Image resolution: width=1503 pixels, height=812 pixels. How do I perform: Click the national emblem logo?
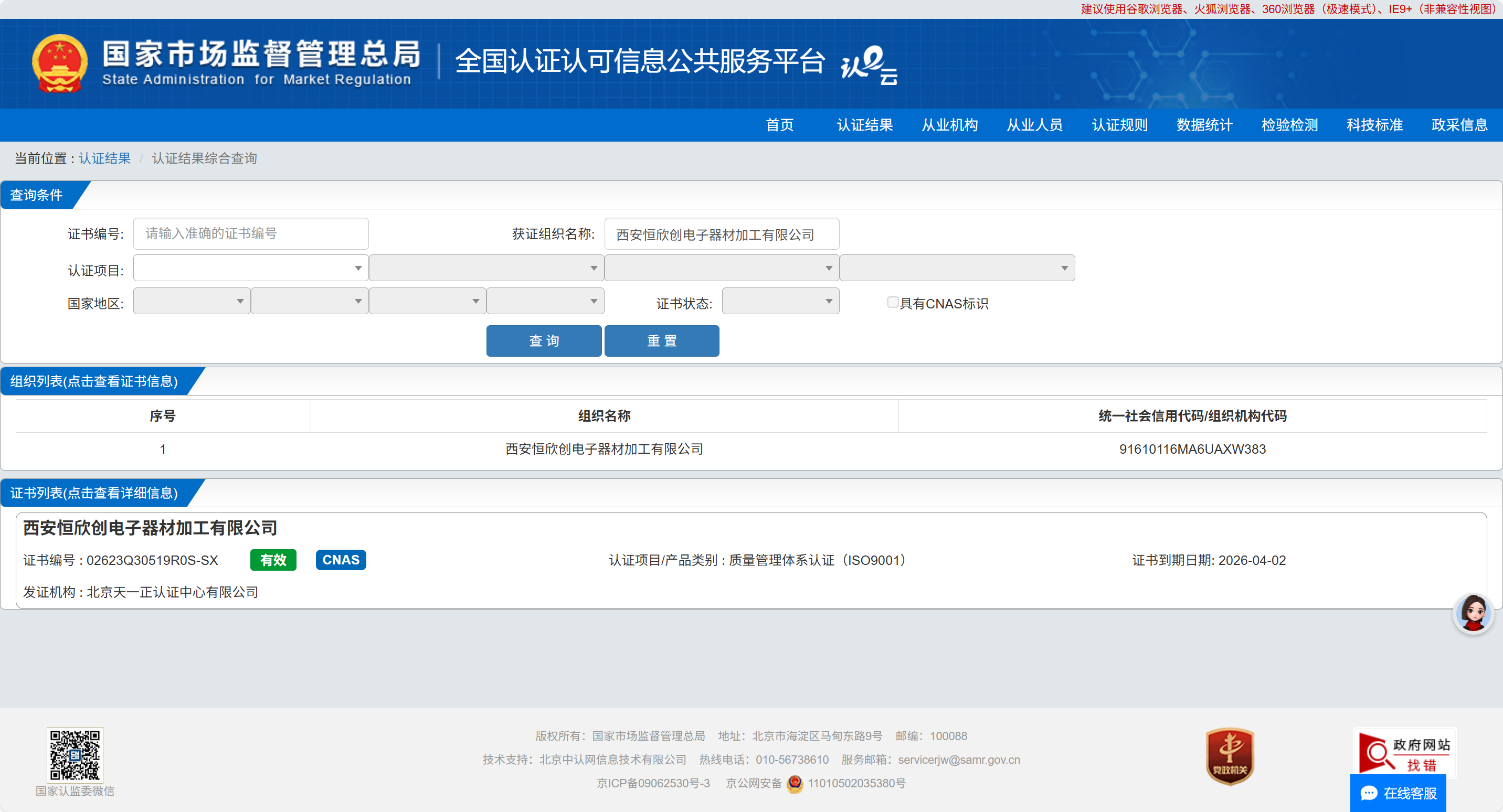pyautogui.click(x=59, y=63)
